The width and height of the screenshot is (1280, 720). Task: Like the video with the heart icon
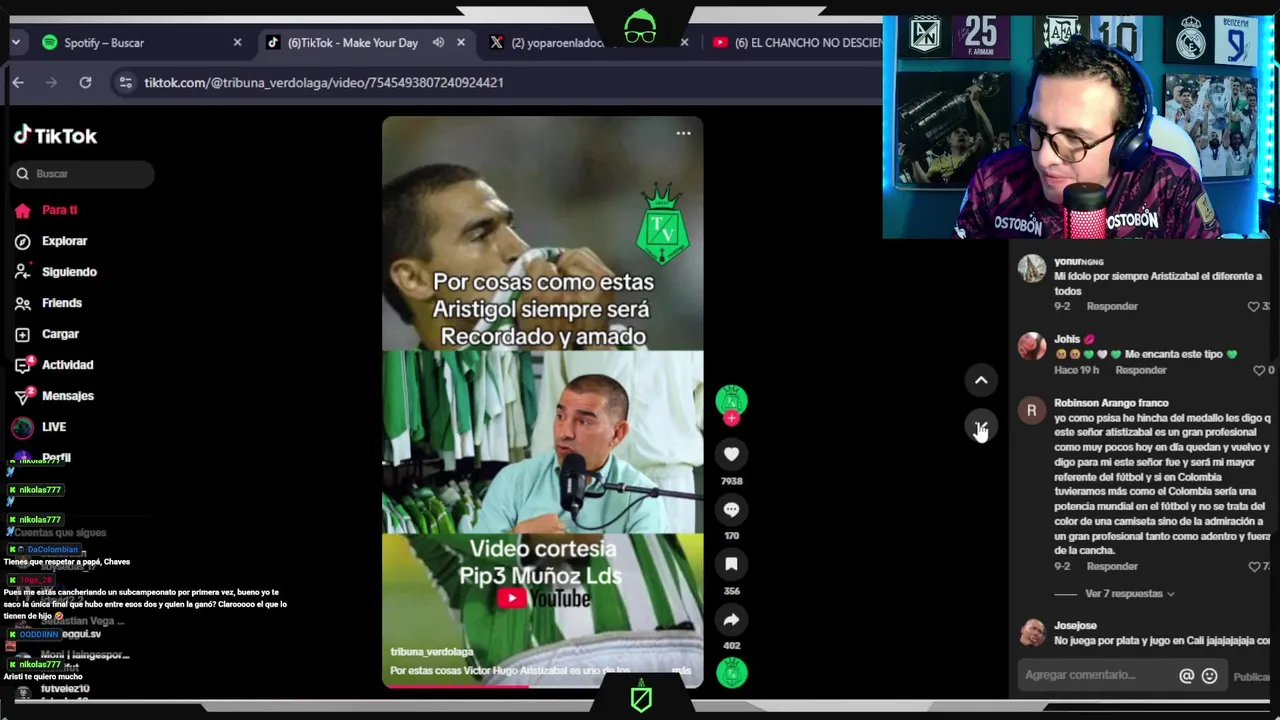tap(731, 455)
